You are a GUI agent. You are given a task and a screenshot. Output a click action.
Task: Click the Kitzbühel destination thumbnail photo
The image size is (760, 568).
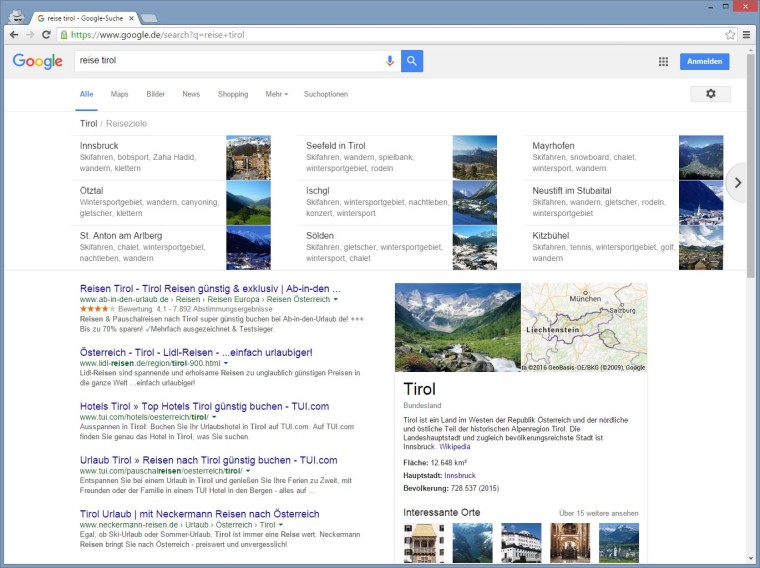pyautogui.click(x=701, y=248)
